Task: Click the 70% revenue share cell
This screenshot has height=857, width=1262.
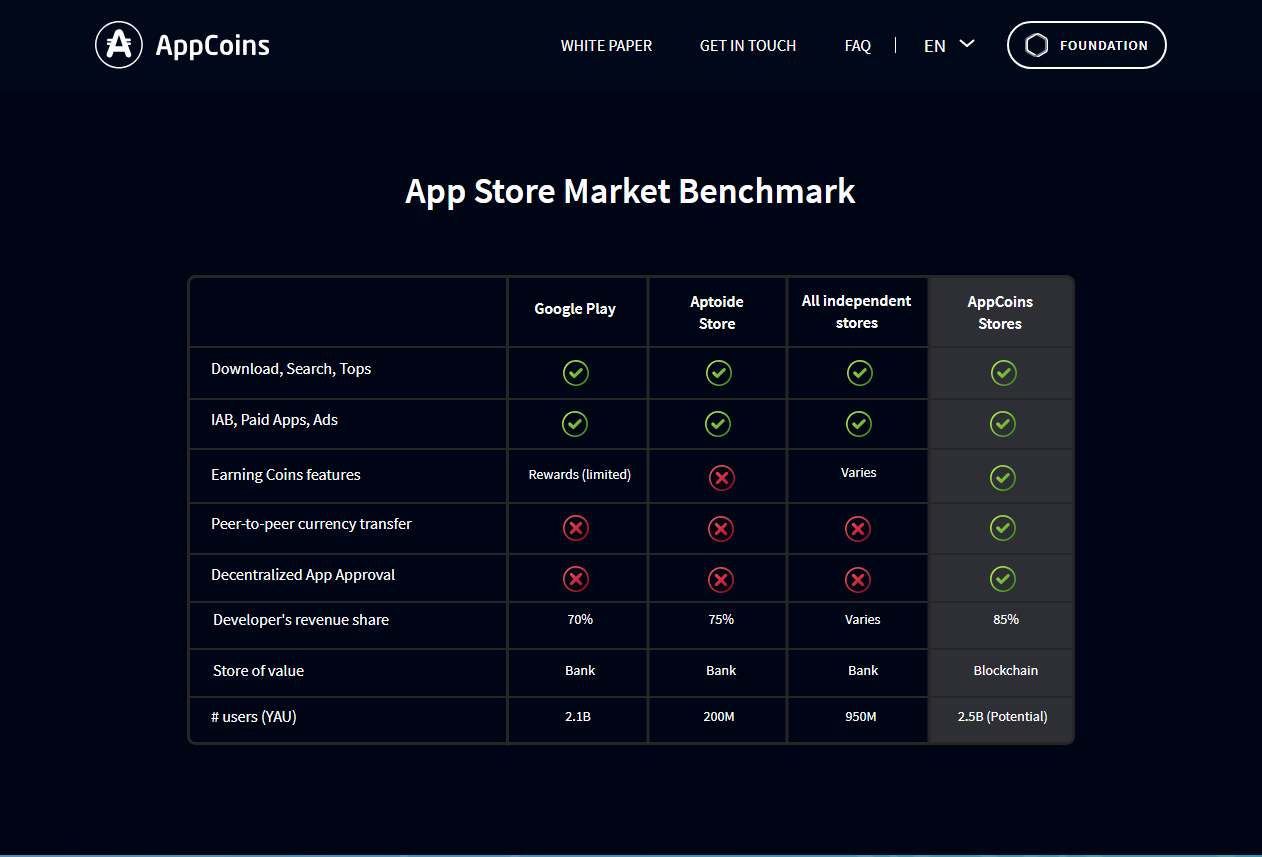Action: (580, 620)
